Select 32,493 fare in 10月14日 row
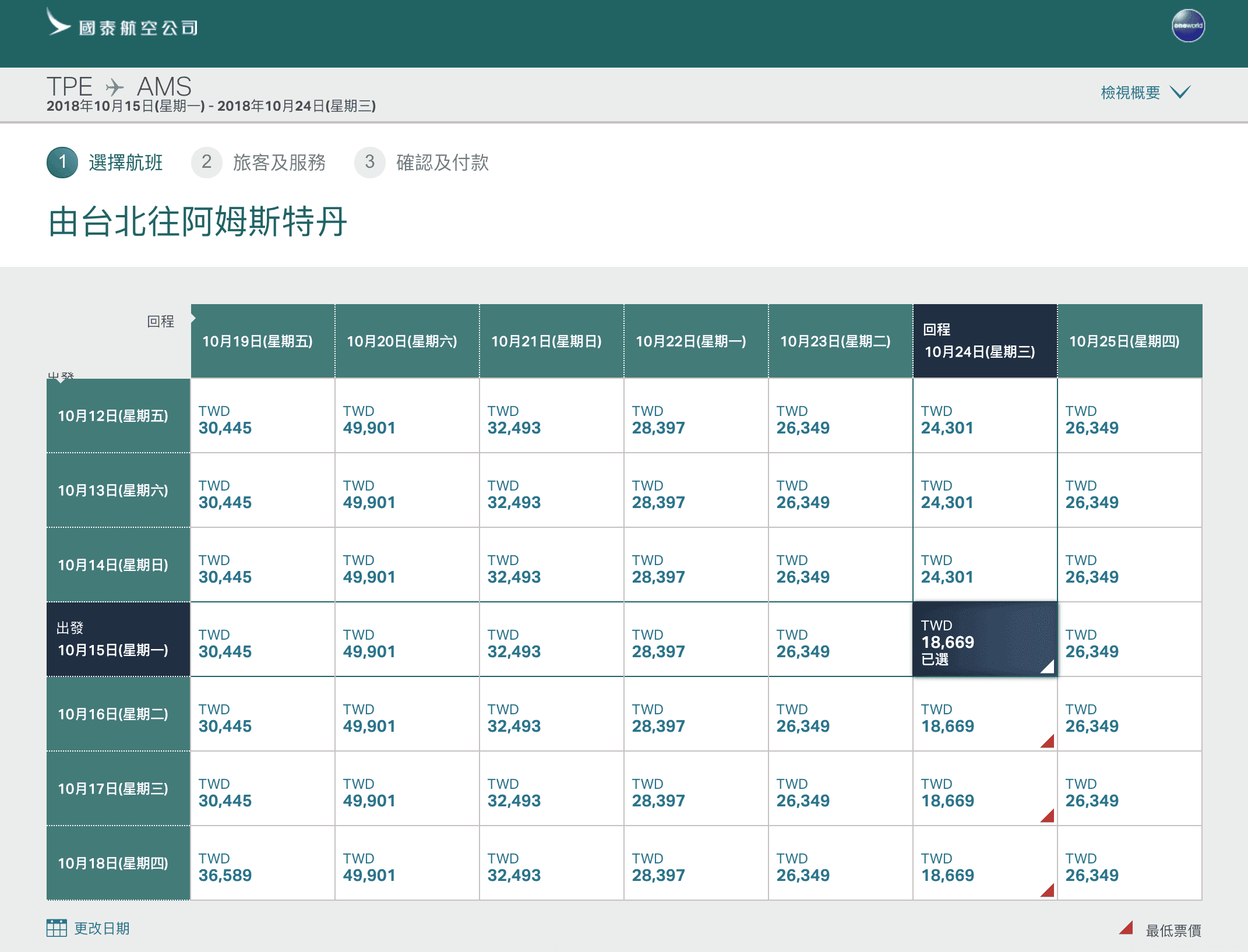 [x=552, y=565]
